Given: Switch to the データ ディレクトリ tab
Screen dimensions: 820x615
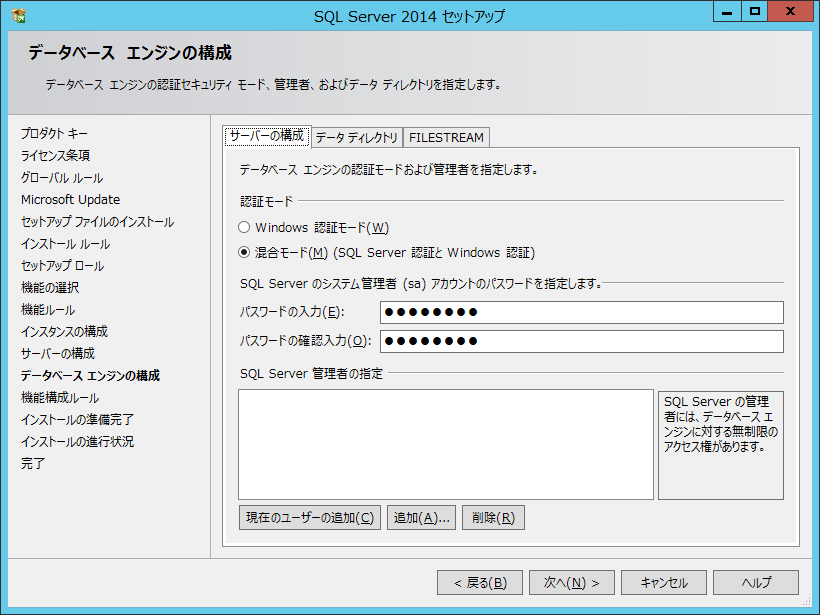Looking at the screenshot, I should tap(356, 138).
